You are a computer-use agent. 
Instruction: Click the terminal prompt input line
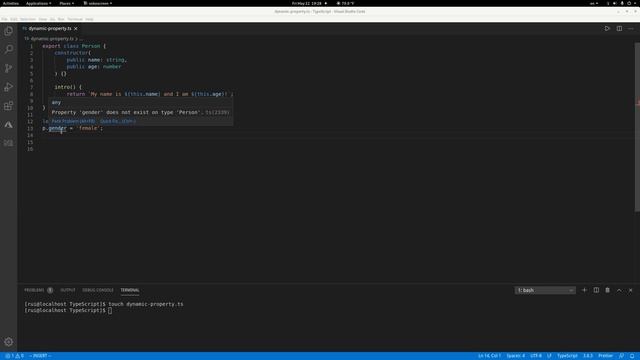pyautogui.click(x=68, y=311)
